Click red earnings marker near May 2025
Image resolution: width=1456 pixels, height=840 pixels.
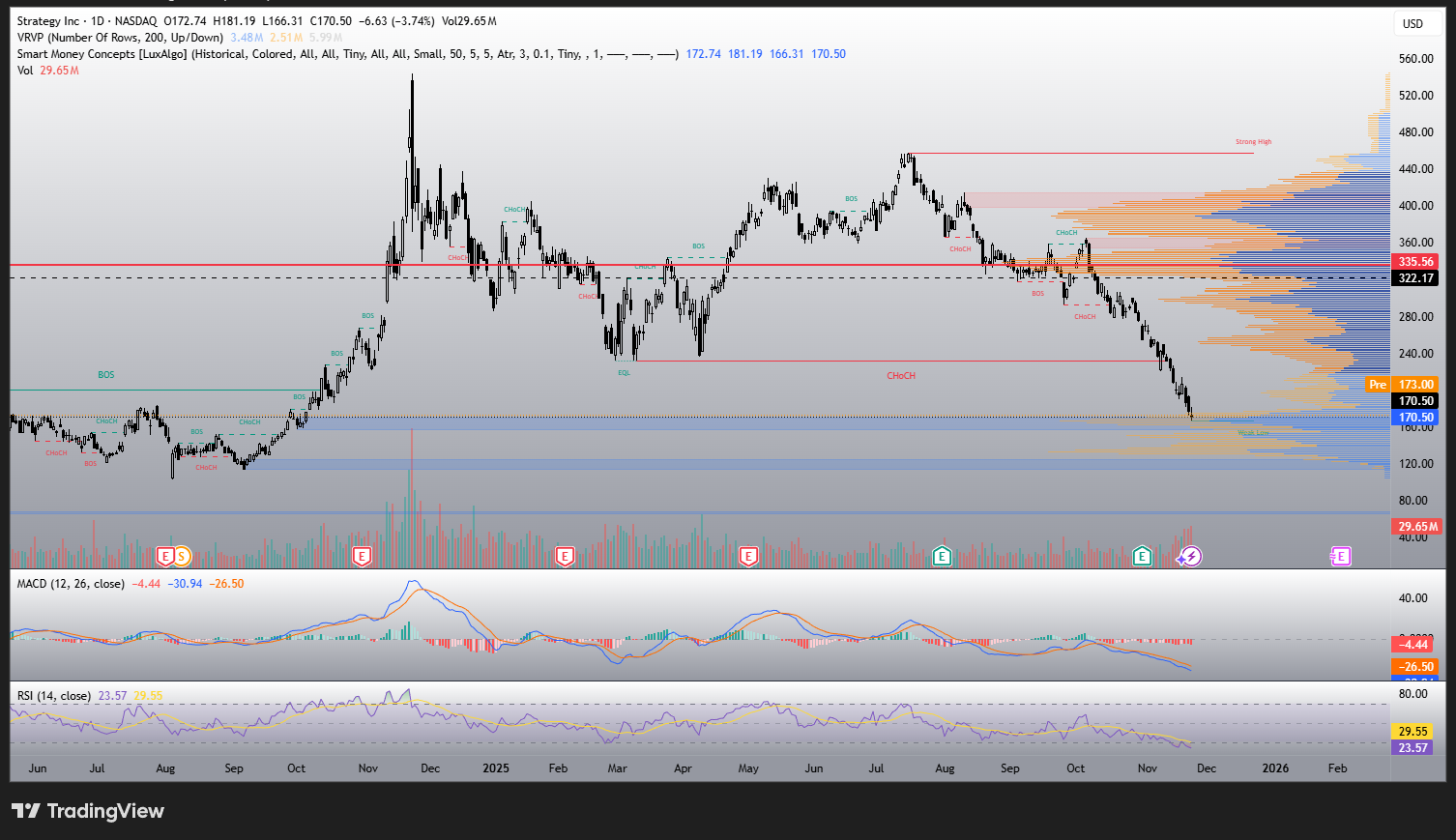[747, 556]
